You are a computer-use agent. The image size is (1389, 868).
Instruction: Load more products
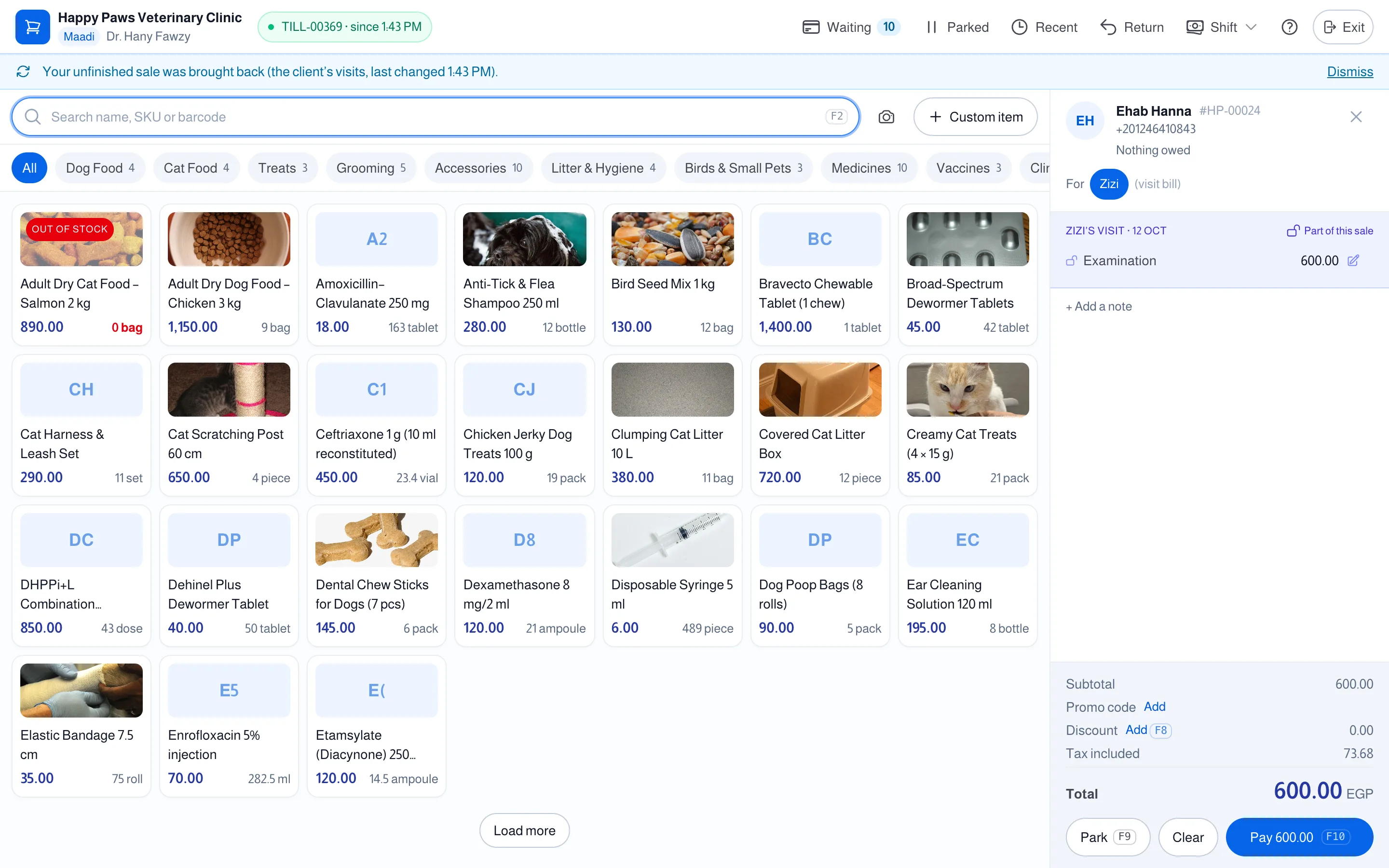tap(524, 830)
